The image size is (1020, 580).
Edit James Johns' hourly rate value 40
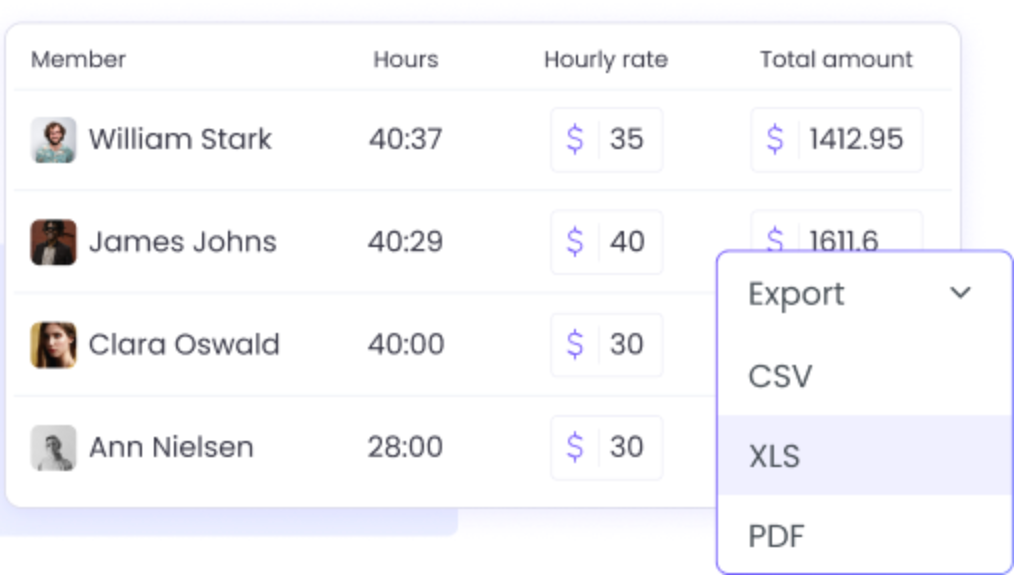coord(627,242)
